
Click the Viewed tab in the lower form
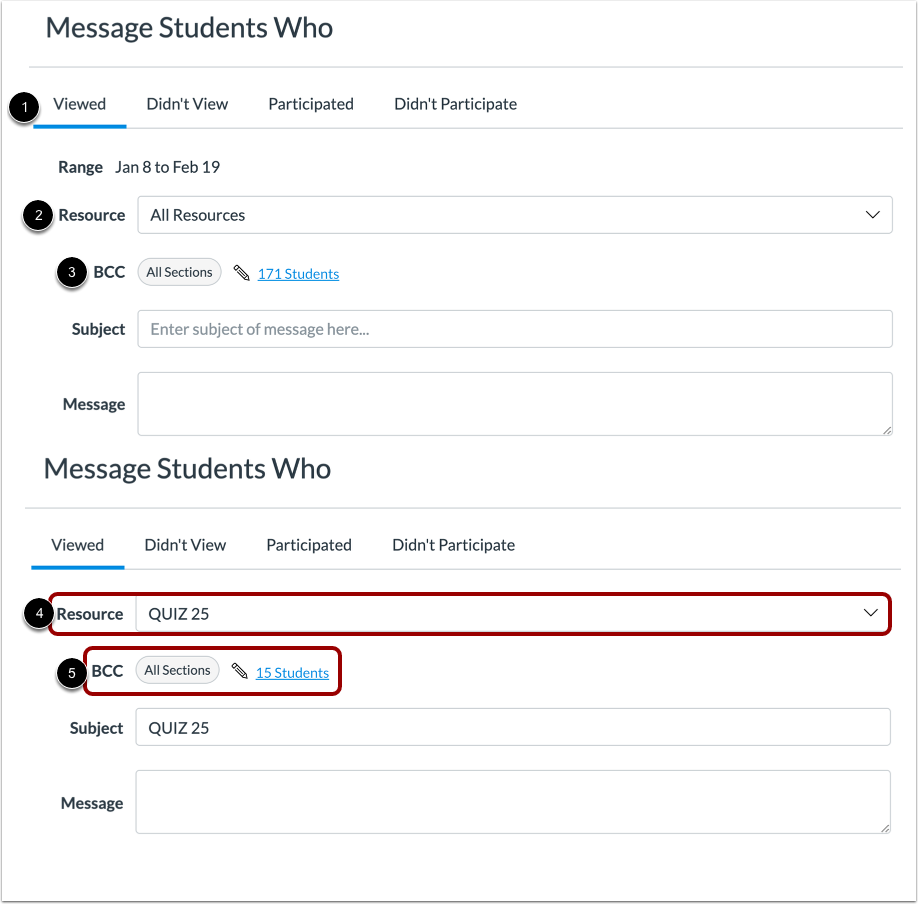pyautogui.click(x=77, y=545)
